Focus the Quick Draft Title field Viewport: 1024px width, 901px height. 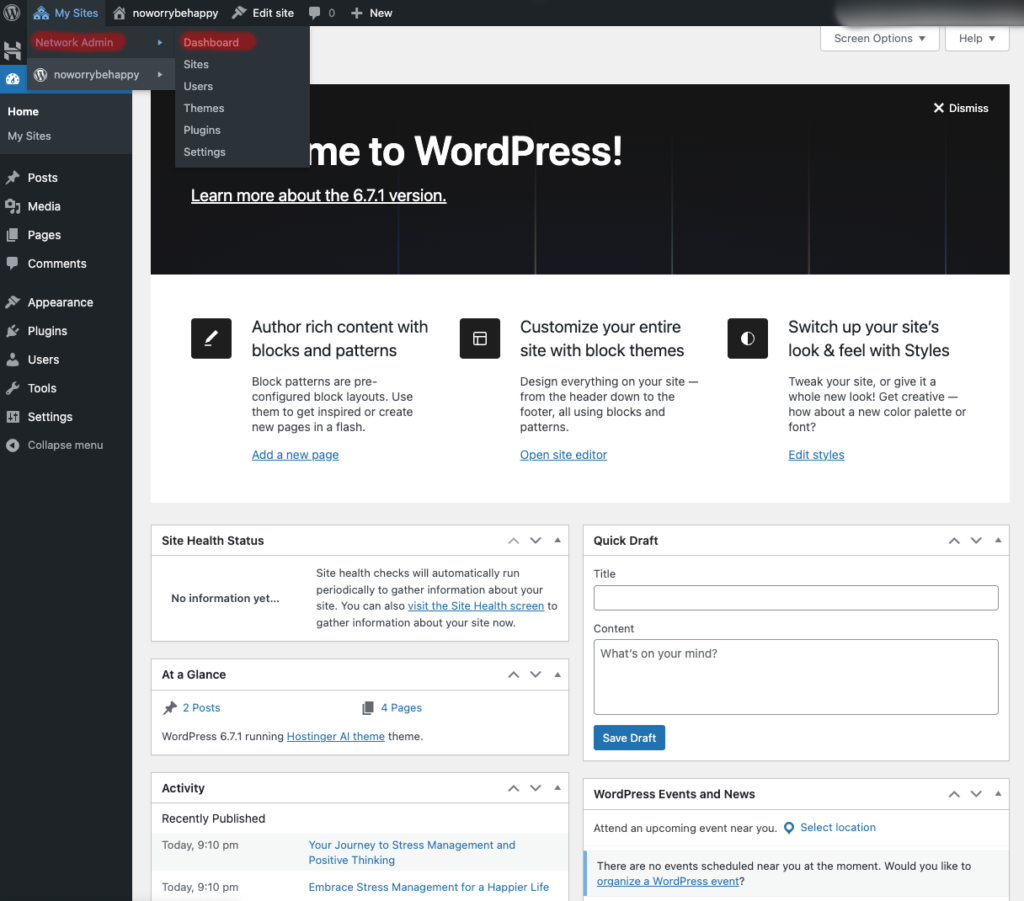pos(795,598)
